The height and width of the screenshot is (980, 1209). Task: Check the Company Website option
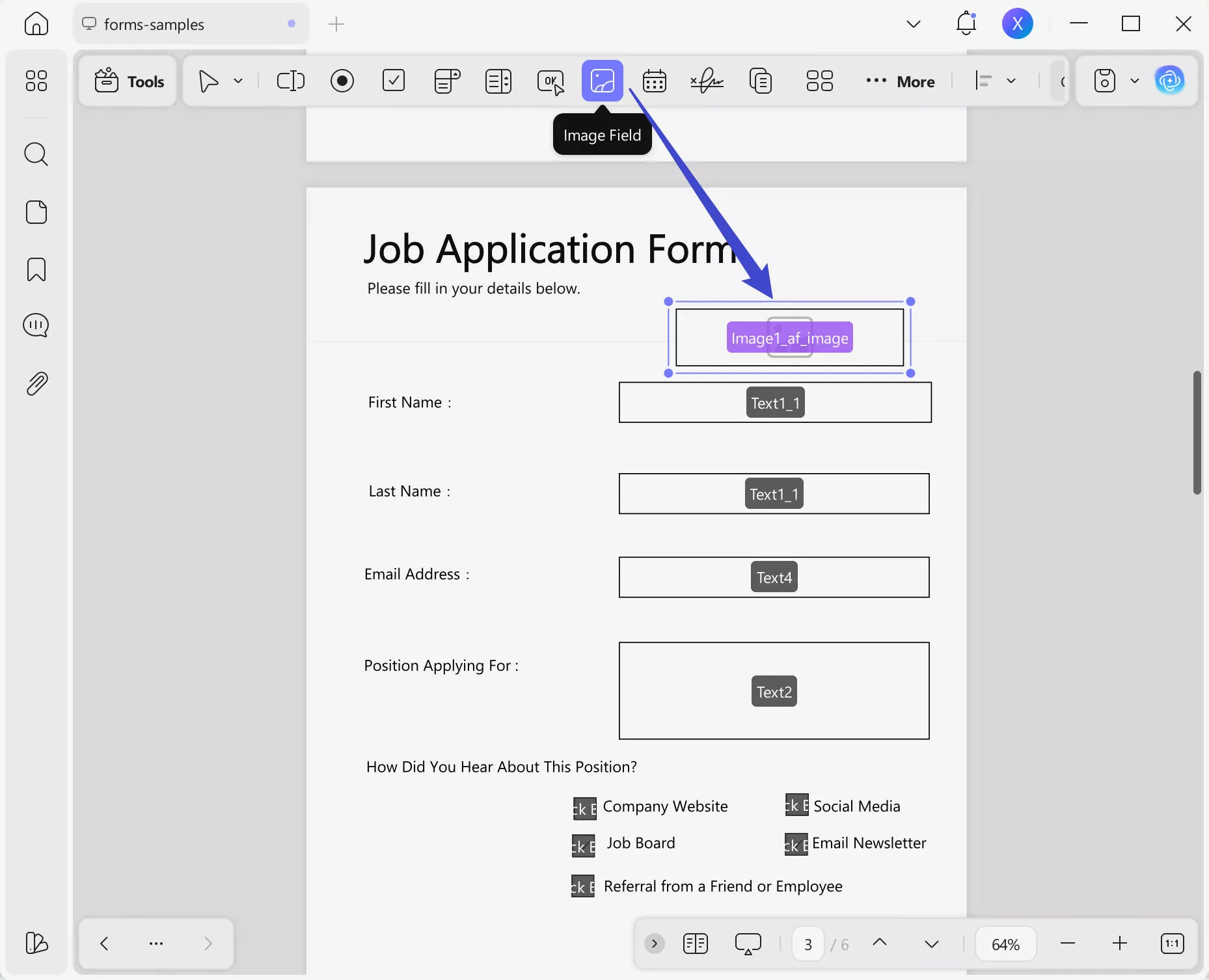pyautogui.click(x=584, y=807)
